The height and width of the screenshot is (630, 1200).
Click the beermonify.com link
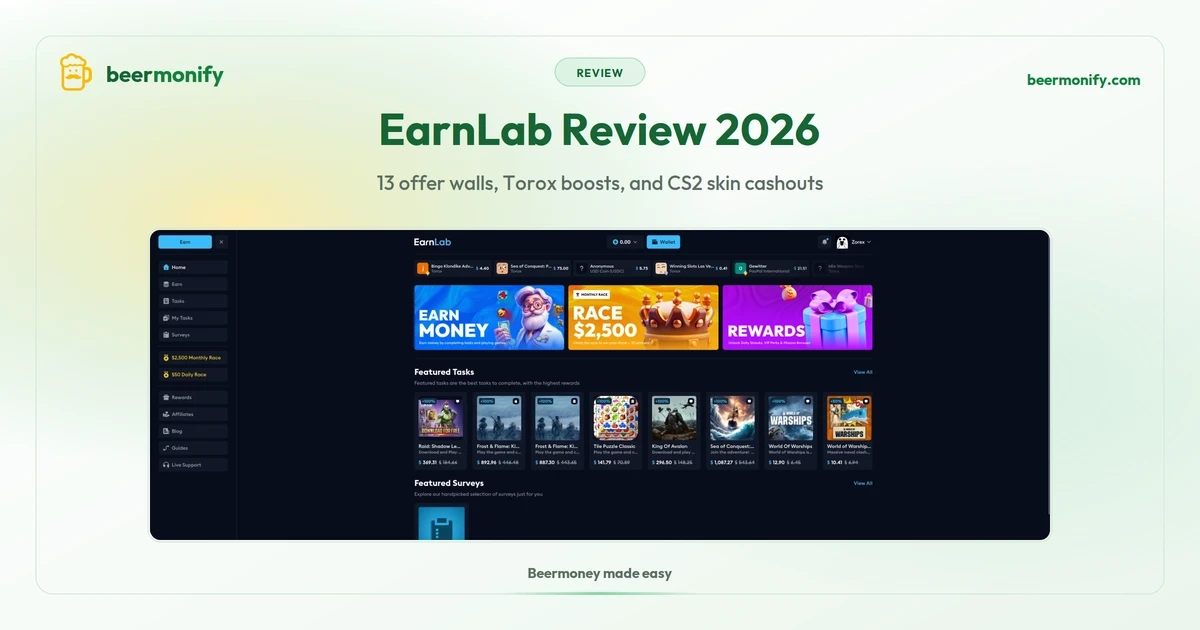pyautogui.click(x=1083, y=80)
